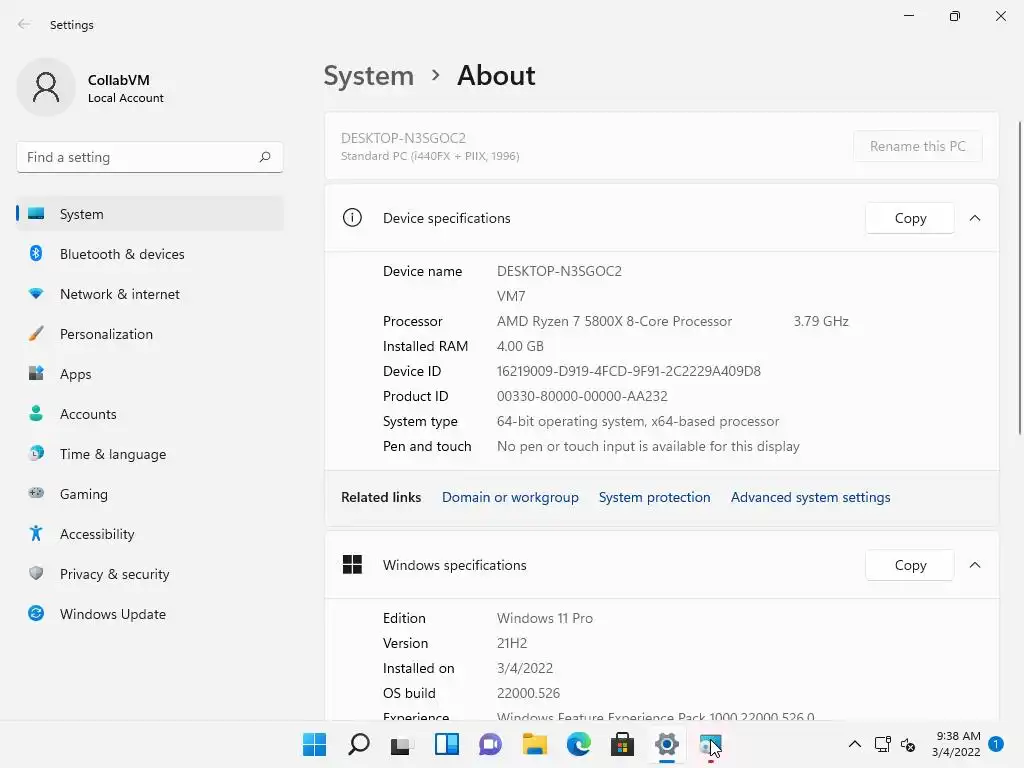Click the Version value 21H2
Image resolution: width=1024 pixels, height=768 pixels.
coord(511,643)
